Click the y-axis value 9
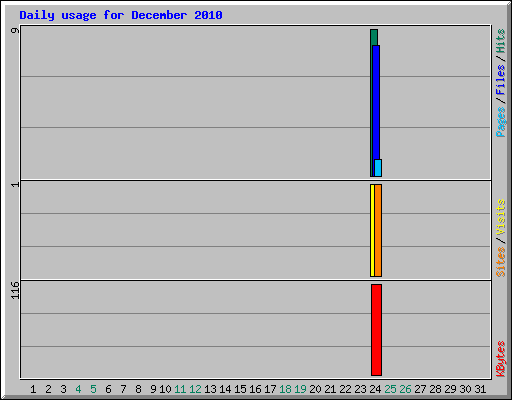This screenshot has height=400, width=512. 15,30
